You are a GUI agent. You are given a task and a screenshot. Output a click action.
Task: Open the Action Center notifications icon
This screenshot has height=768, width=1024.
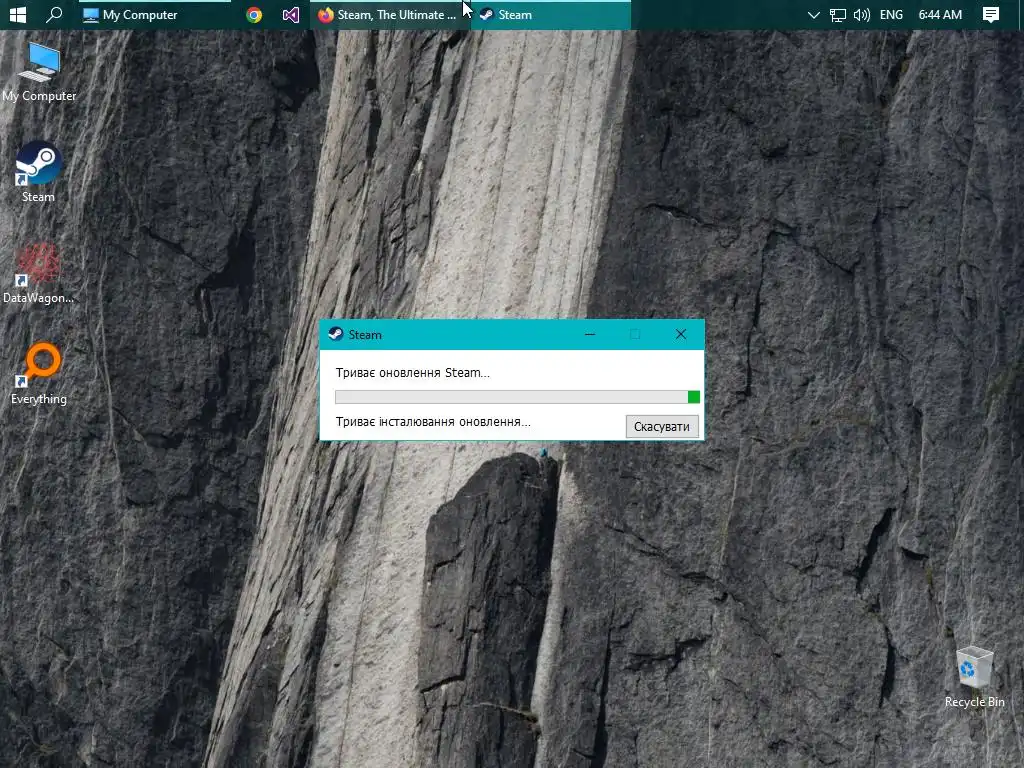[x=991, y=14]
